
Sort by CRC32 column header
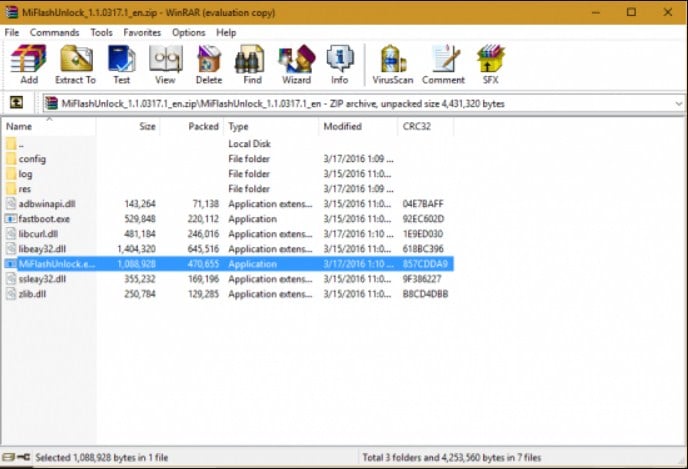(x=426, y=126)
